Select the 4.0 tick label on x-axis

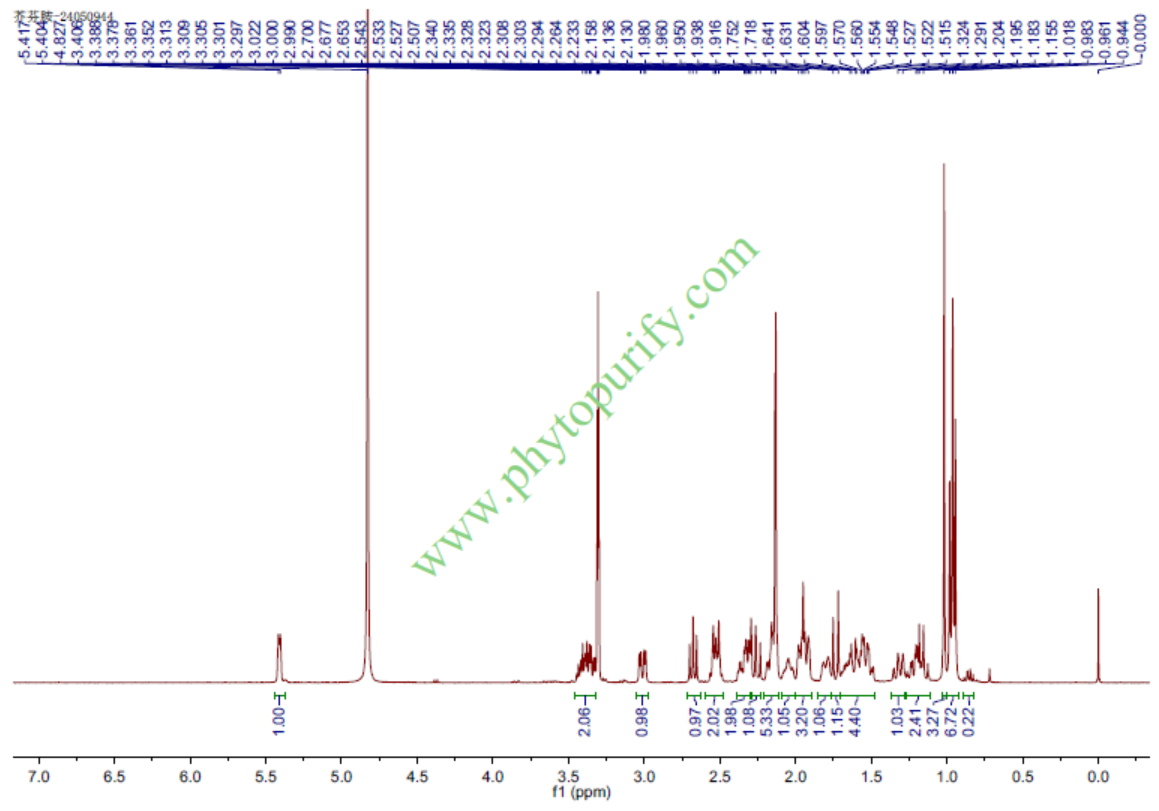(x=493, y=776)
